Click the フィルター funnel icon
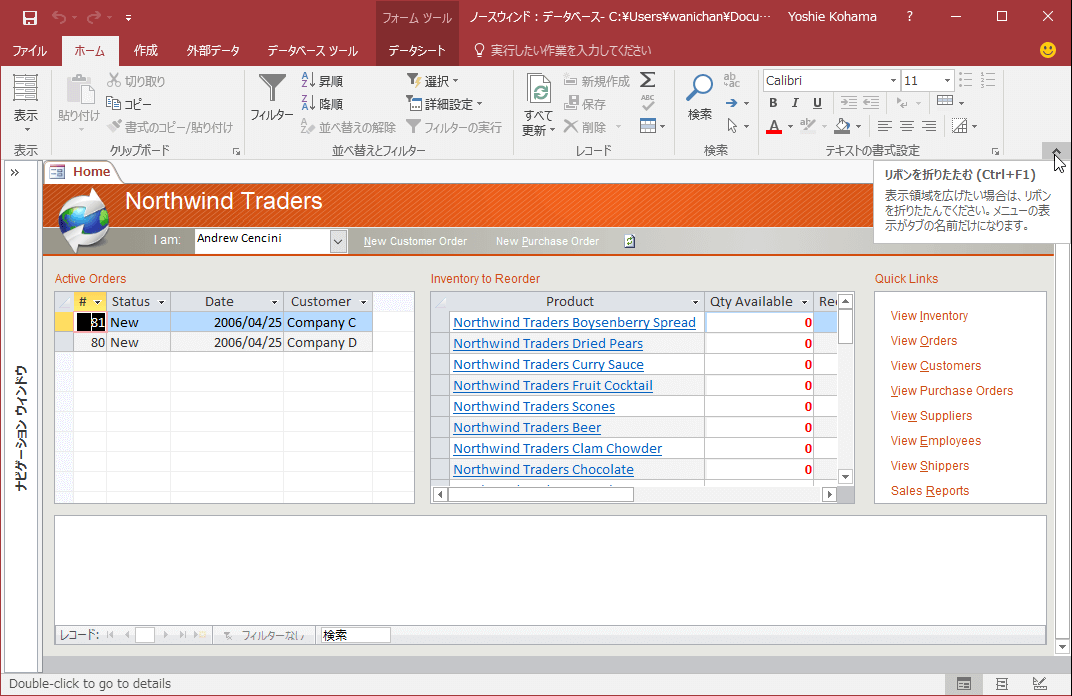The width and height of the screenshot is (1072, 696). point(272,89)
